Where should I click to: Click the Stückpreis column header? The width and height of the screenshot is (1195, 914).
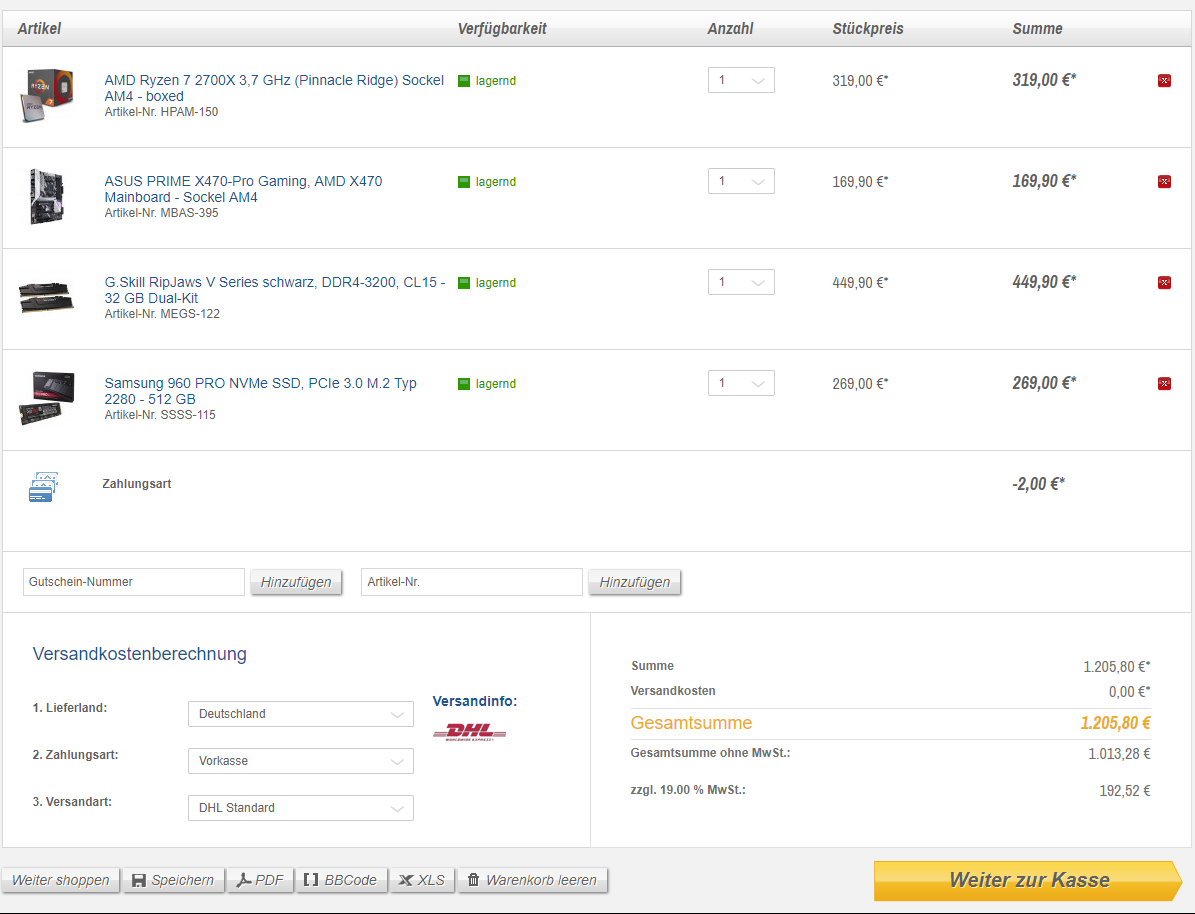coord(867,29)
